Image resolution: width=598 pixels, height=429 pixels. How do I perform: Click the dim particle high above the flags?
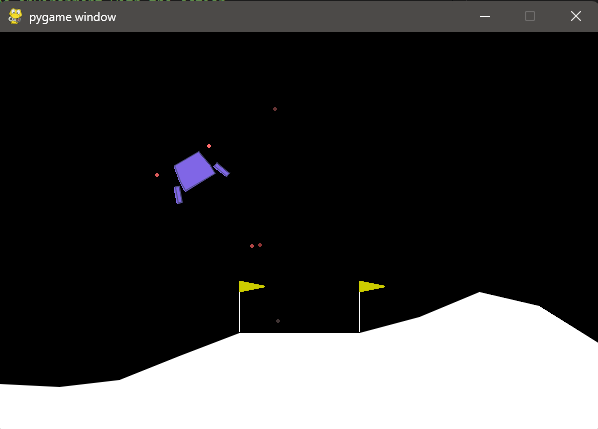pyautogui.click(x=275, y=109)
